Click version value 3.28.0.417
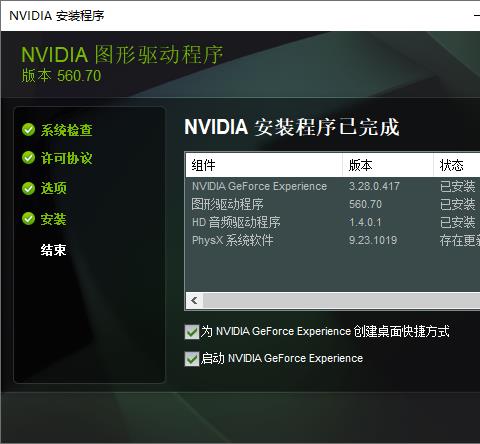Image resolution: width=480 pixels, height=444 pixels. click(374, 186)
